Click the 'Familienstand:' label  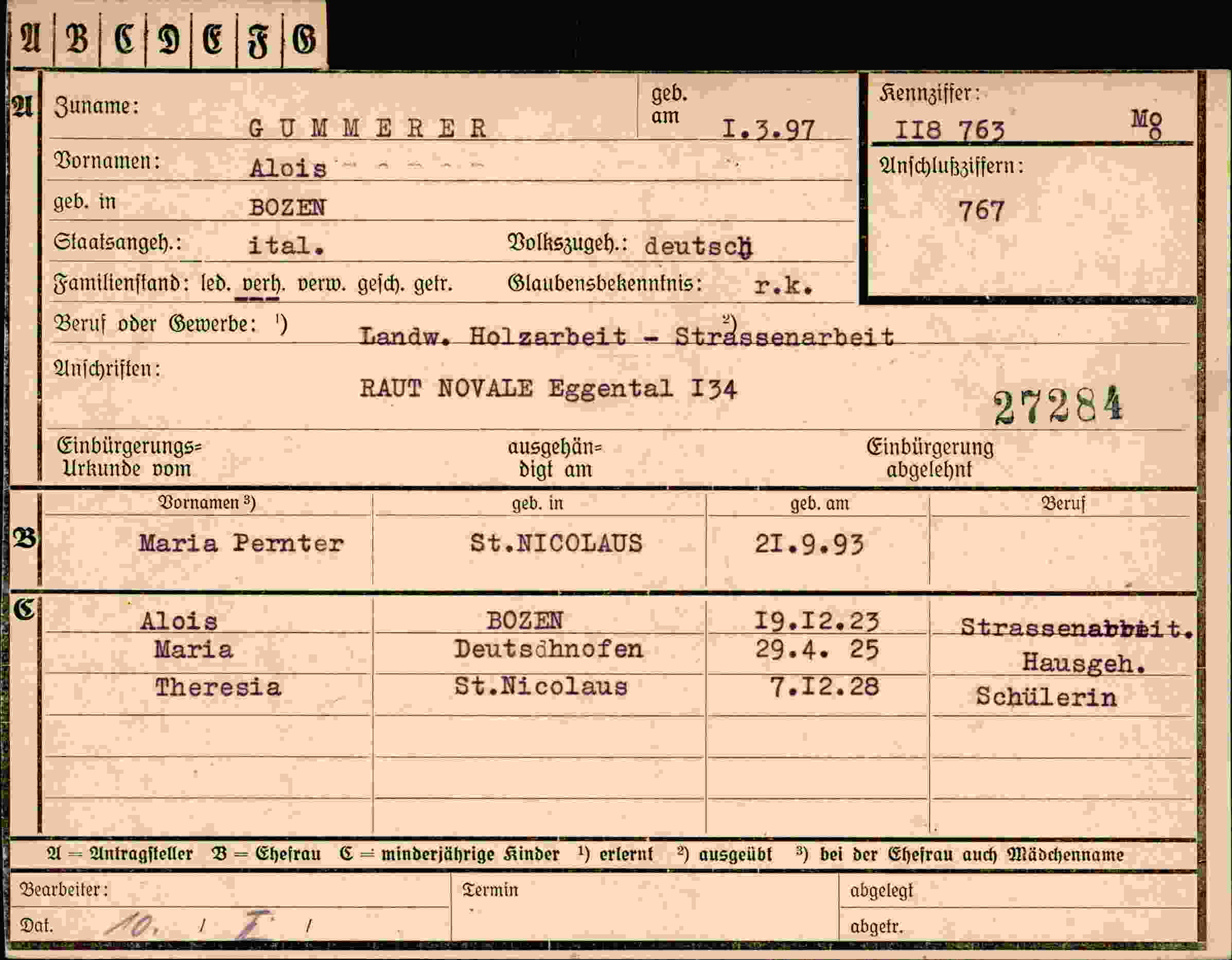click(x=121, y=282)
